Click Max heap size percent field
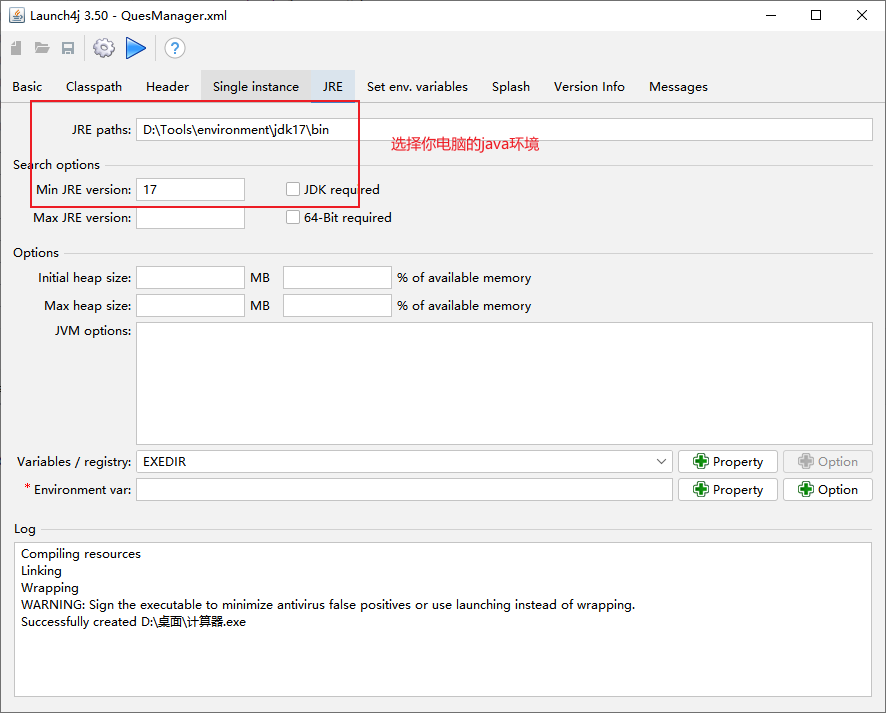The height and width of the screenshot is (713, 886). [x=337, y=306]
